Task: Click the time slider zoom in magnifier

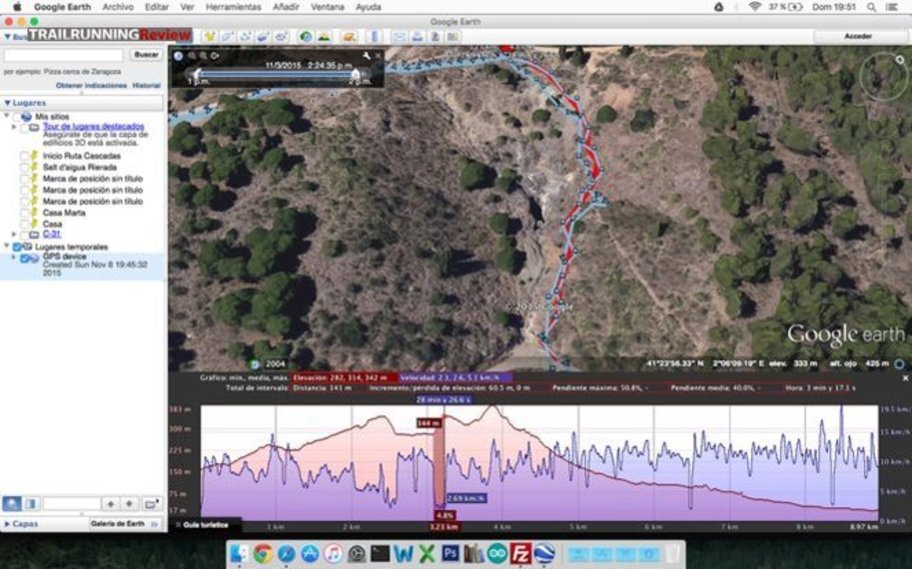Action: [203, 56]
